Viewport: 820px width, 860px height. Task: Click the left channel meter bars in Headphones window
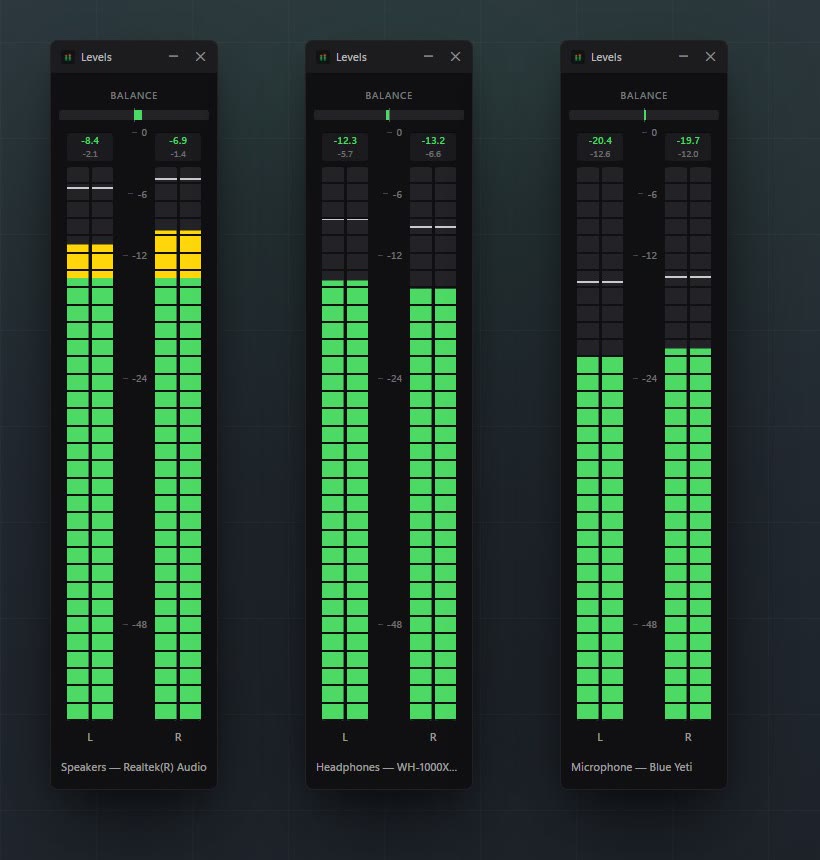(x=345, y=443)
